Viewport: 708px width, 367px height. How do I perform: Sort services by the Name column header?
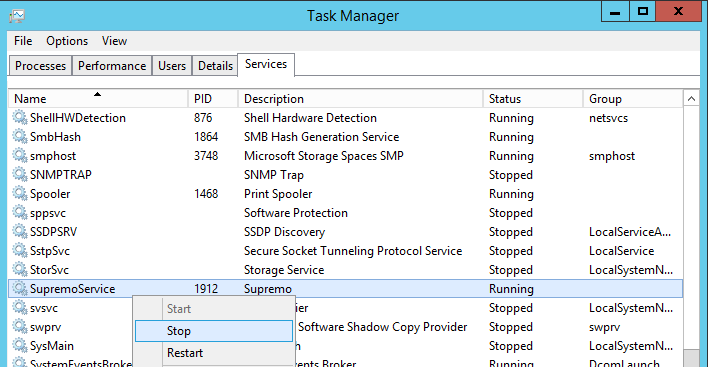(x=98, y=98)
